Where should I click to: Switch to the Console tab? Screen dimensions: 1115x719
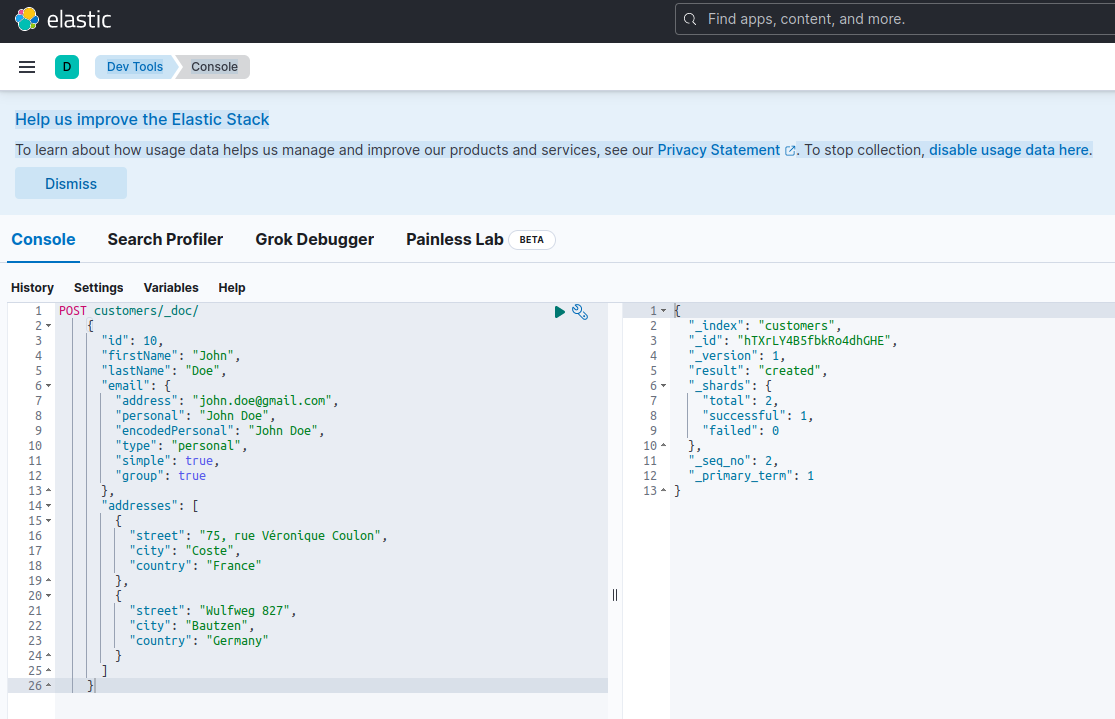(x=43, y=240)
